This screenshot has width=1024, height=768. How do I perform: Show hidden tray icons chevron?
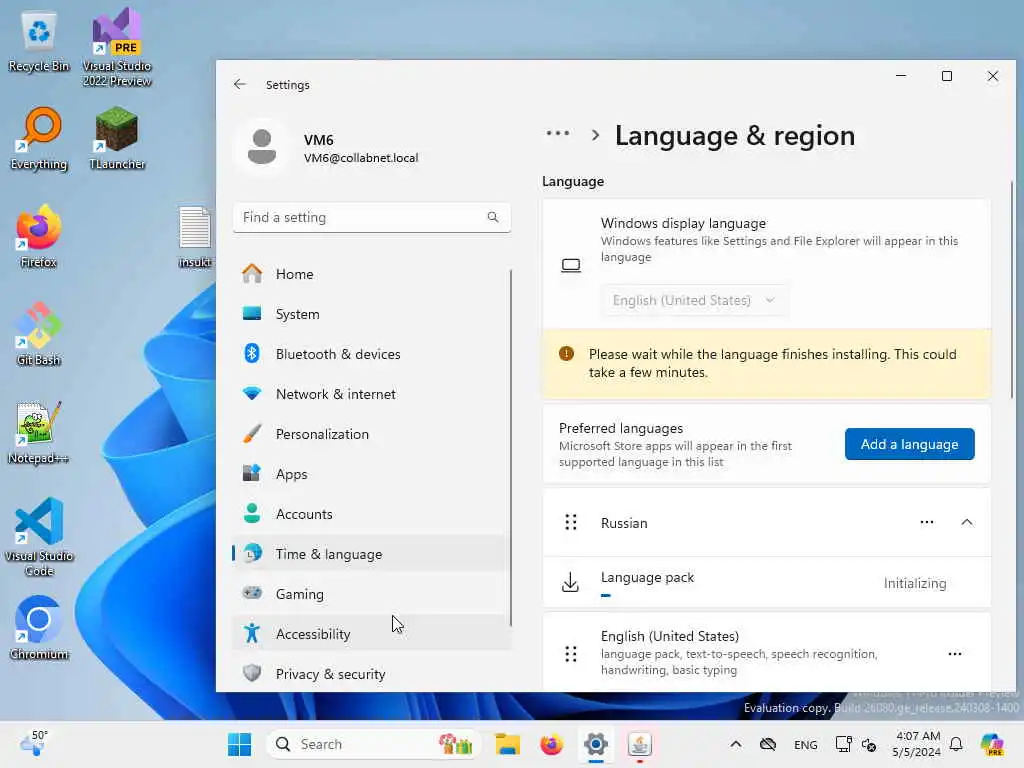[735, 744]
